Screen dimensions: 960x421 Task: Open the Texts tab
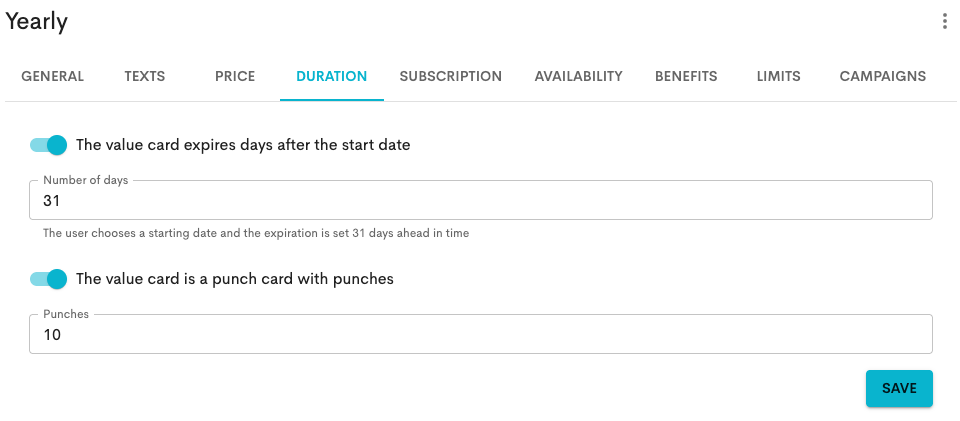(145, 76)
